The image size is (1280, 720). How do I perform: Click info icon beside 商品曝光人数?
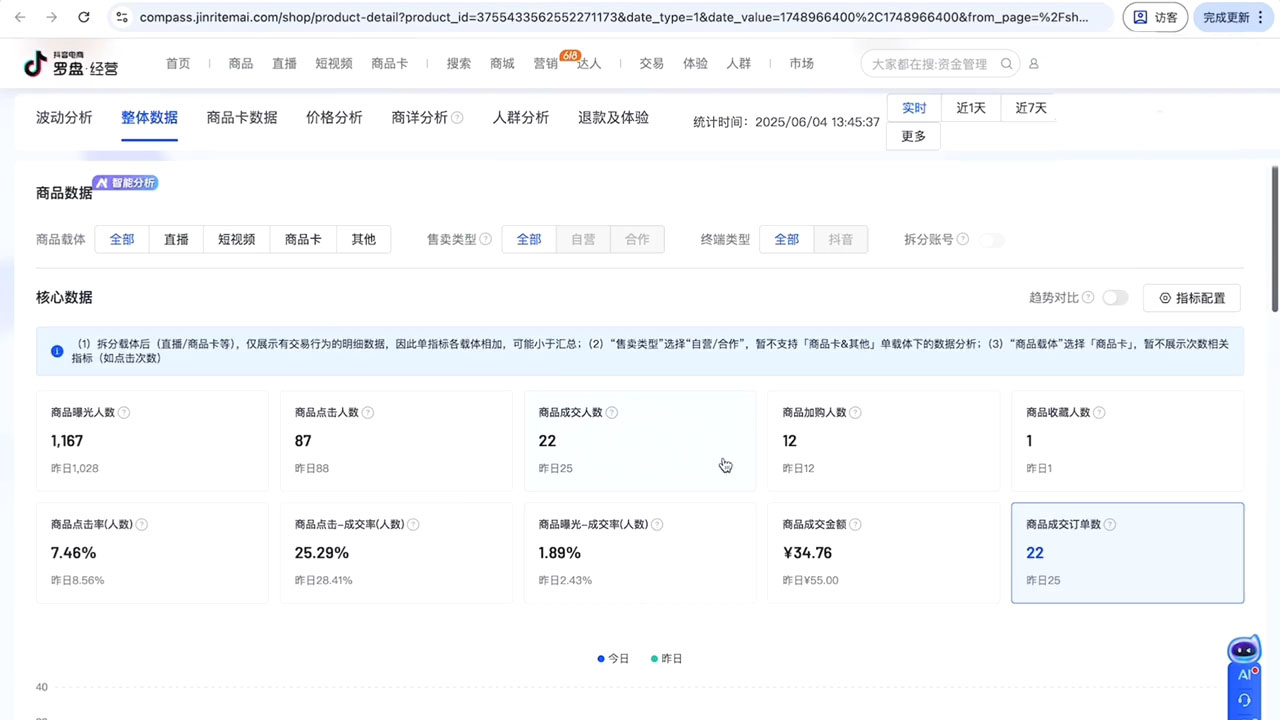(x=124, y=413)
